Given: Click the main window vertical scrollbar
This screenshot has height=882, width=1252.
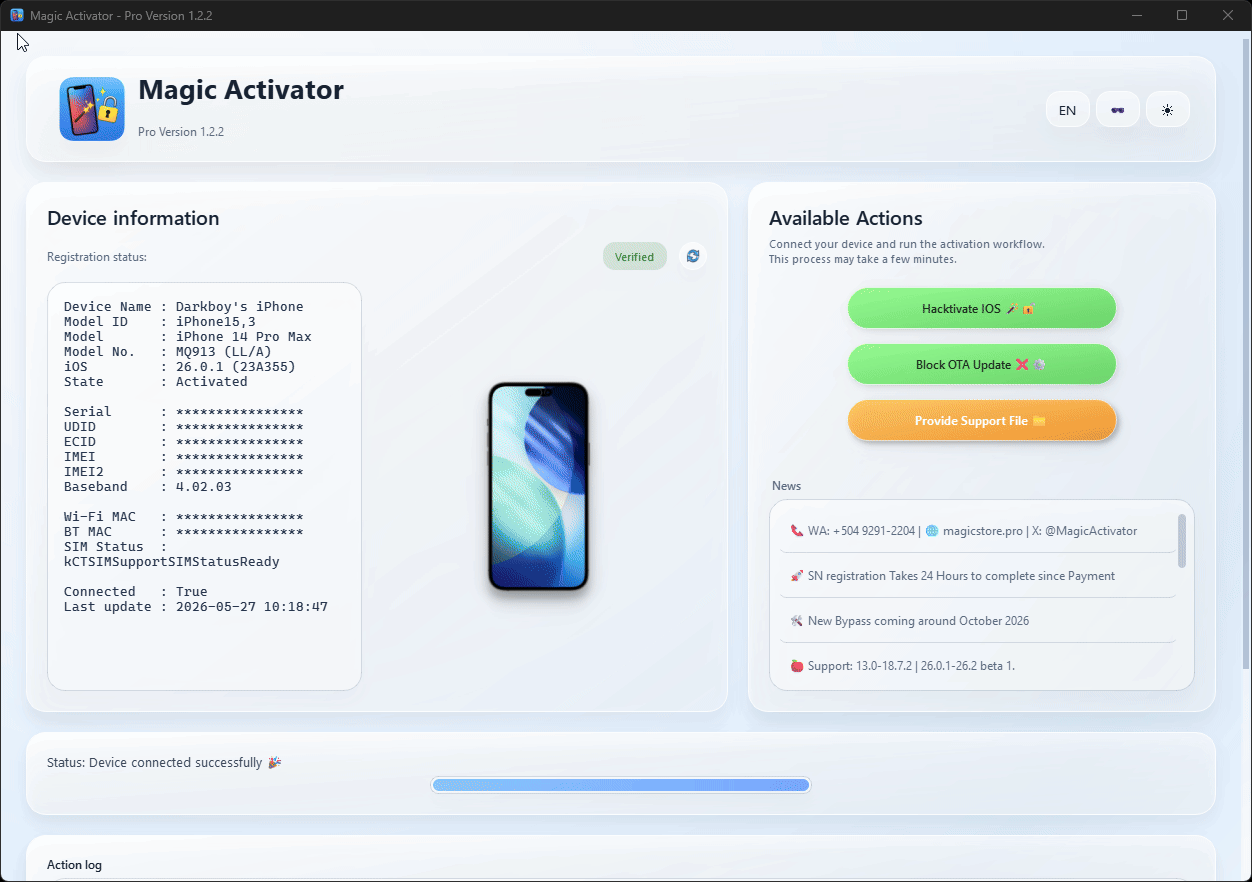Looking at the screenshot, I should 1245,353.
